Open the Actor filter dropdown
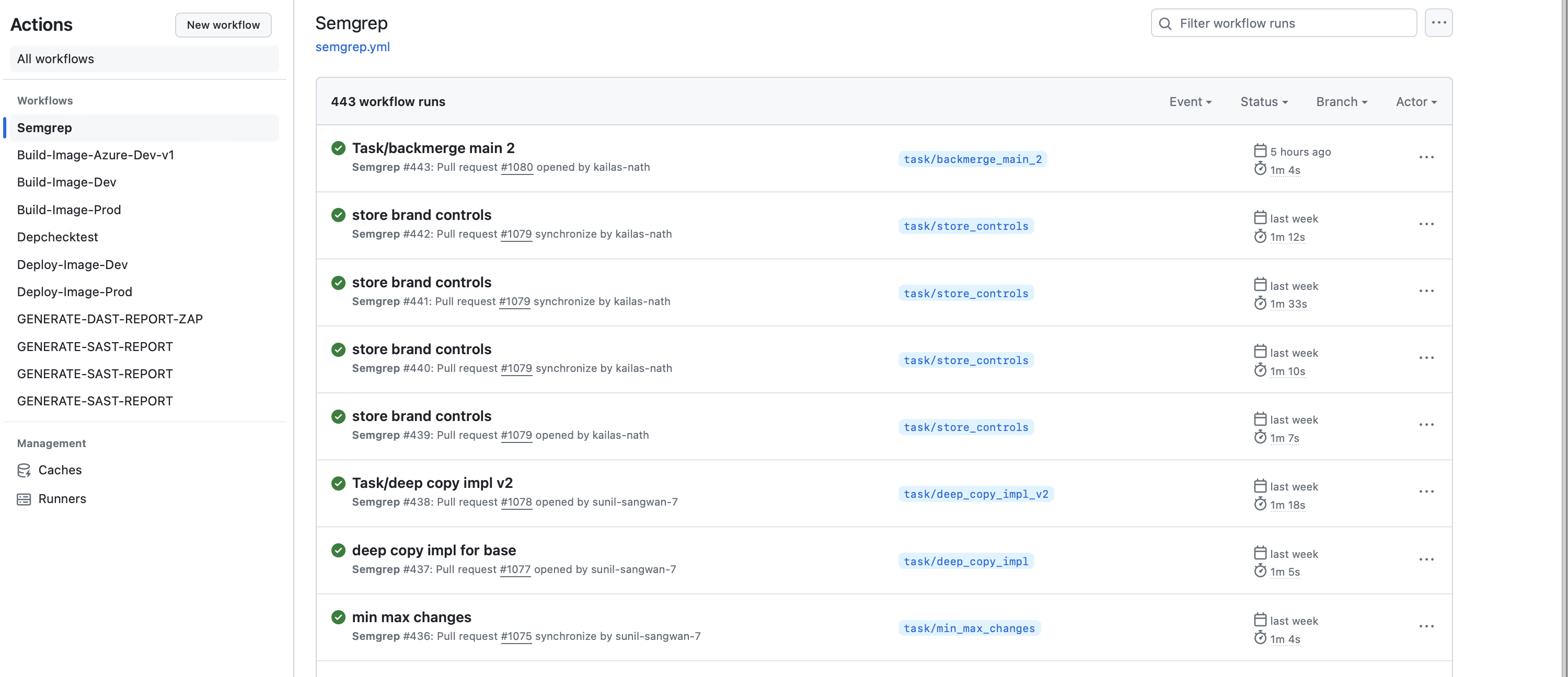Image resolution: width=1568 pixels, height=677 pixels. pyautogui.click(x=1415, y=101)
